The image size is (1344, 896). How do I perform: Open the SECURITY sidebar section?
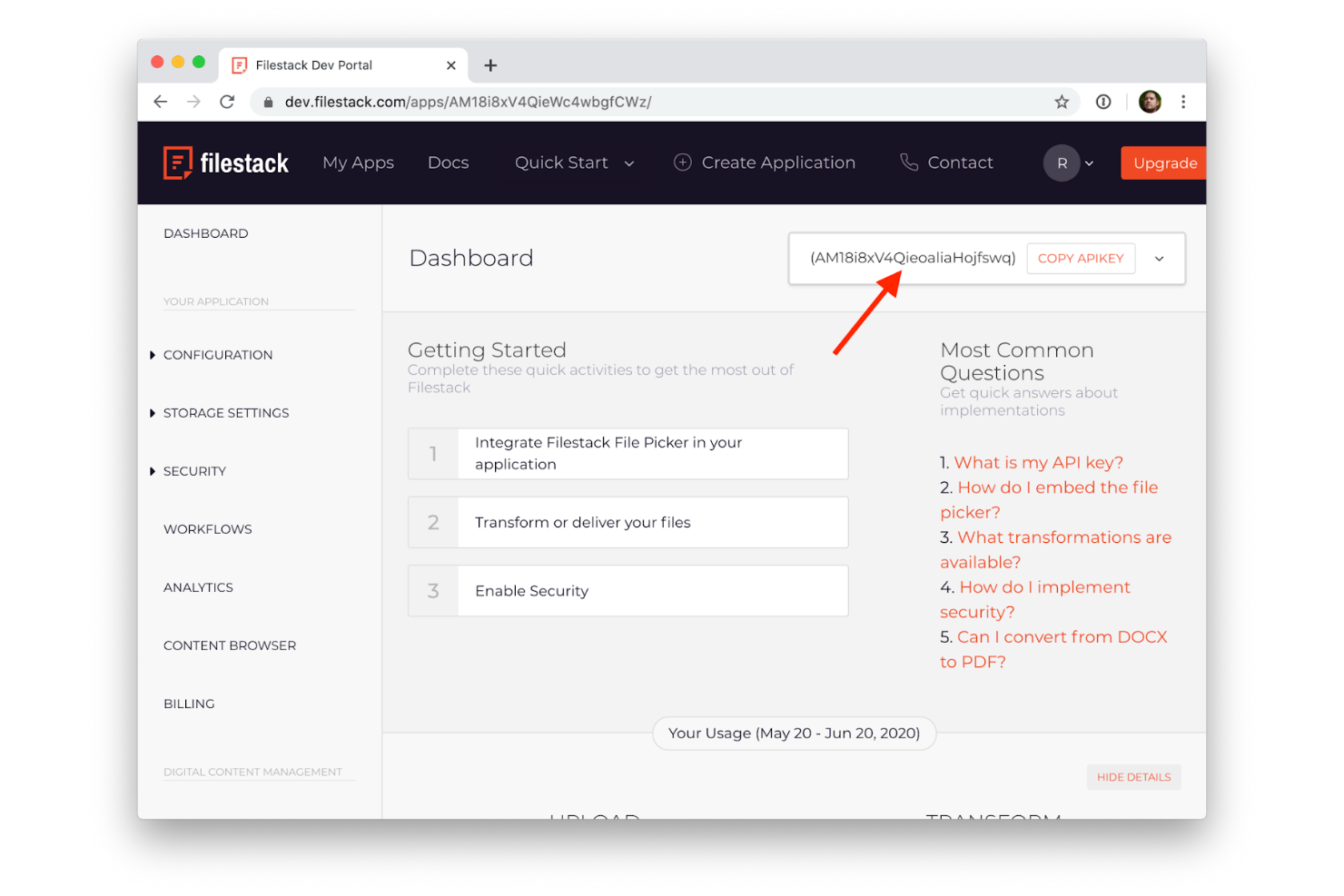click(194, 471)
